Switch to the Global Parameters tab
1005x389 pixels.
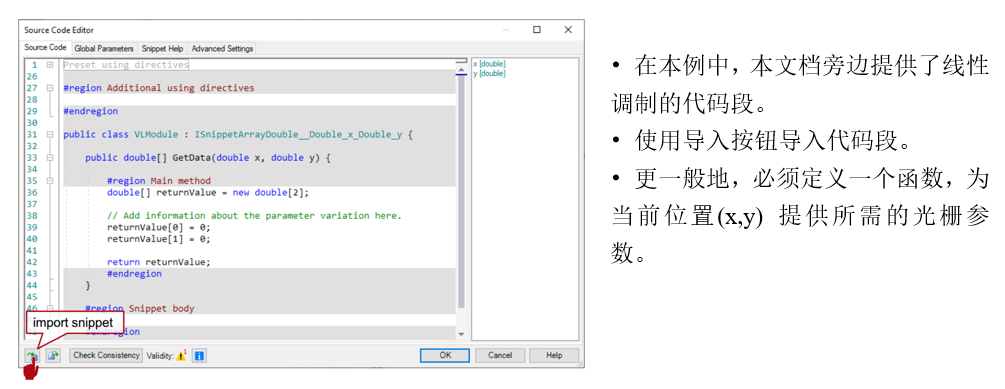(x=104, y=49)
